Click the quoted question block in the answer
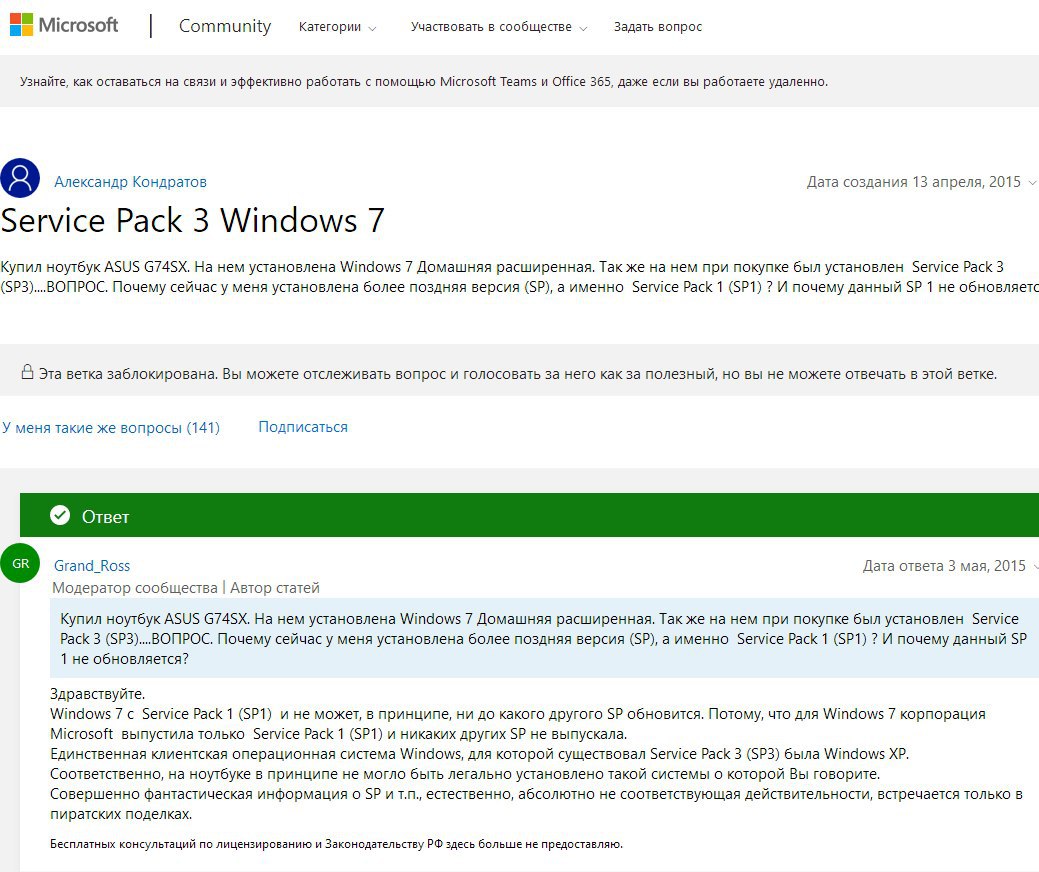The height and width of the screenshot is (872, 1039). pyautogui.click(x=544, y=639)
